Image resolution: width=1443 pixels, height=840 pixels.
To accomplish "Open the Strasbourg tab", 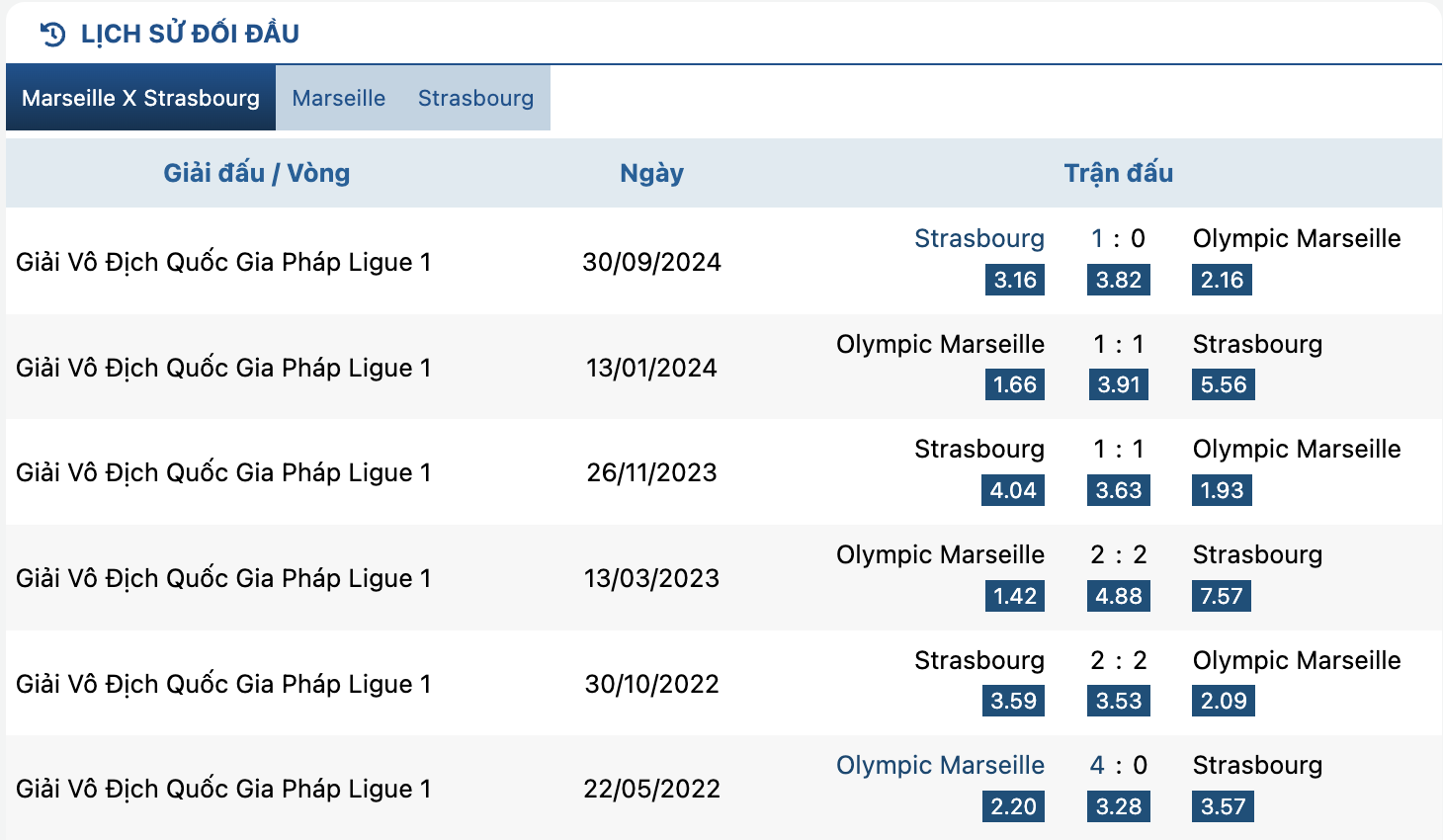I will [x=475, y=98].
